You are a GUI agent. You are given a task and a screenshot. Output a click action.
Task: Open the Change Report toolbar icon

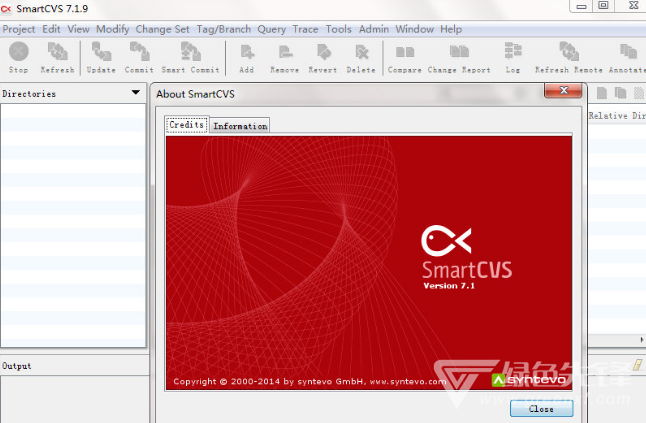[x=459, y=56]
